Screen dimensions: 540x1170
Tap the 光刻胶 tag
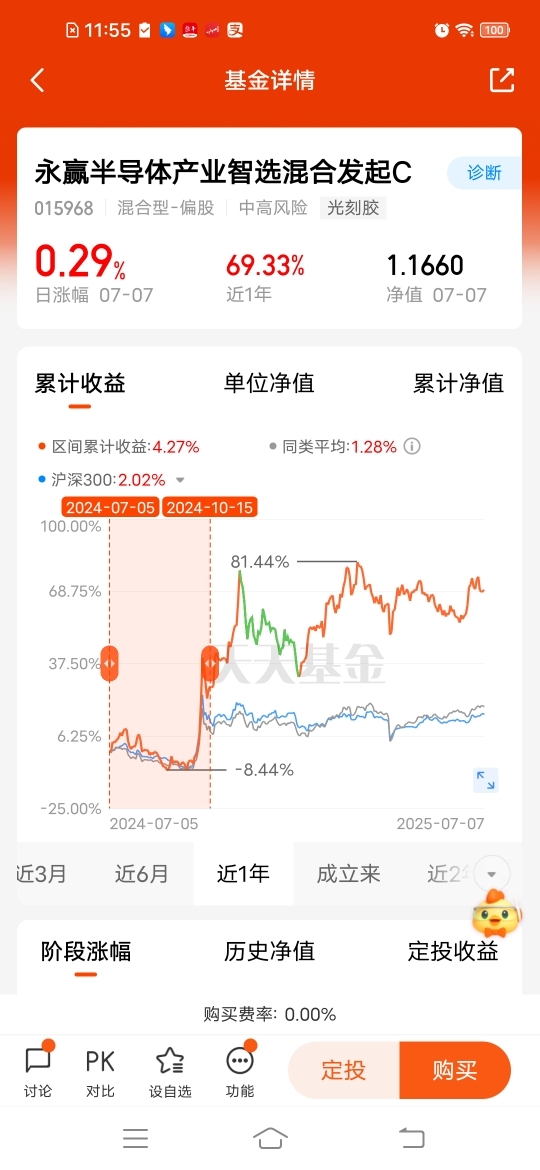tap(354, 207)
